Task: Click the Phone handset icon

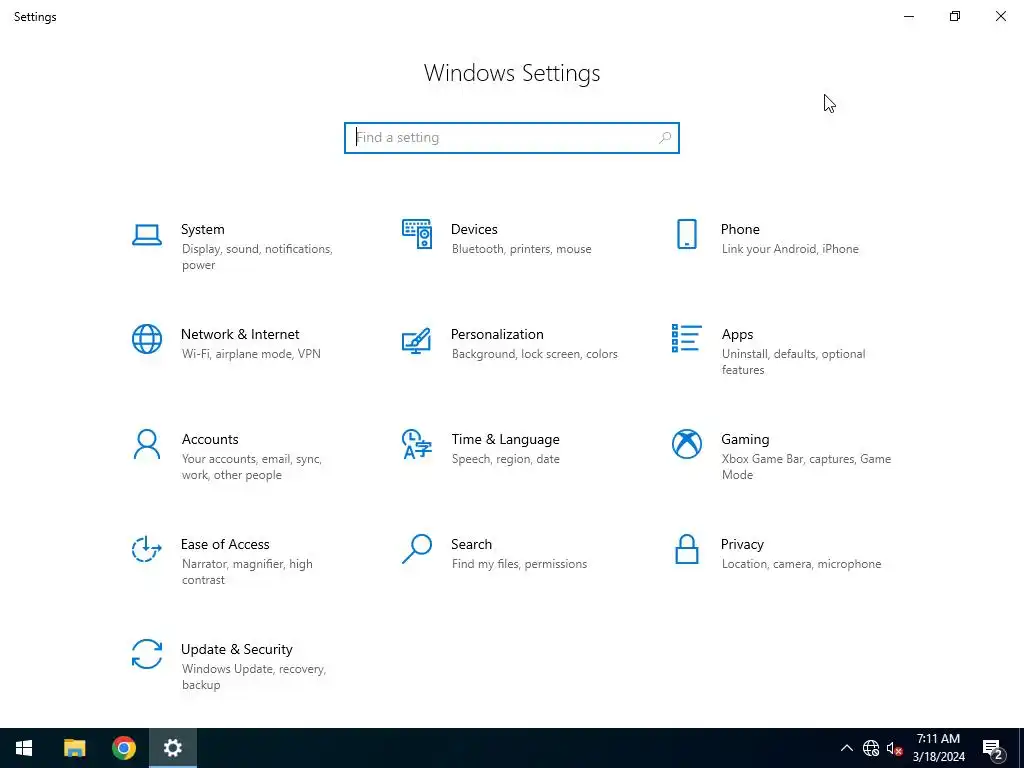Action: point(686,234)
